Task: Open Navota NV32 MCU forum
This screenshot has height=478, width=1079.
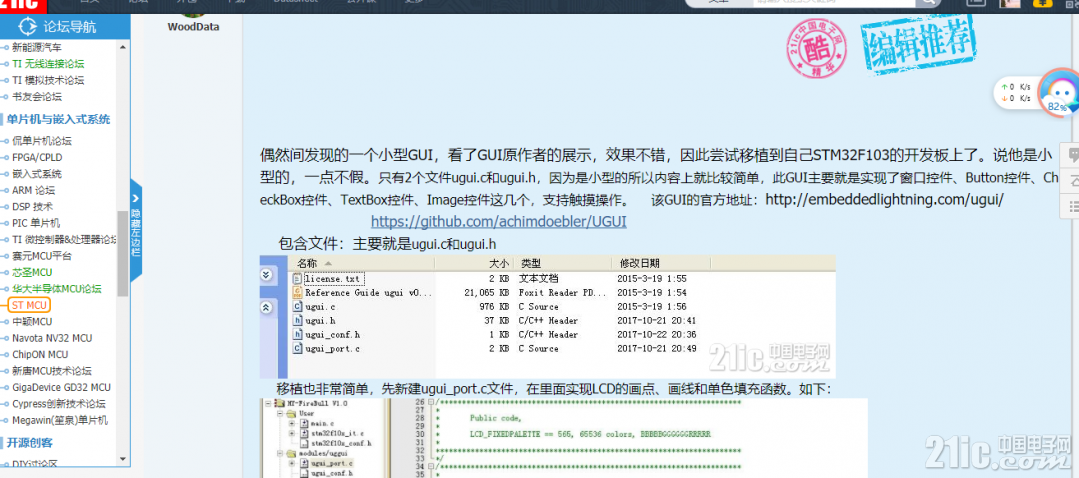Action: pyautogui.click(x=52, y=338)
